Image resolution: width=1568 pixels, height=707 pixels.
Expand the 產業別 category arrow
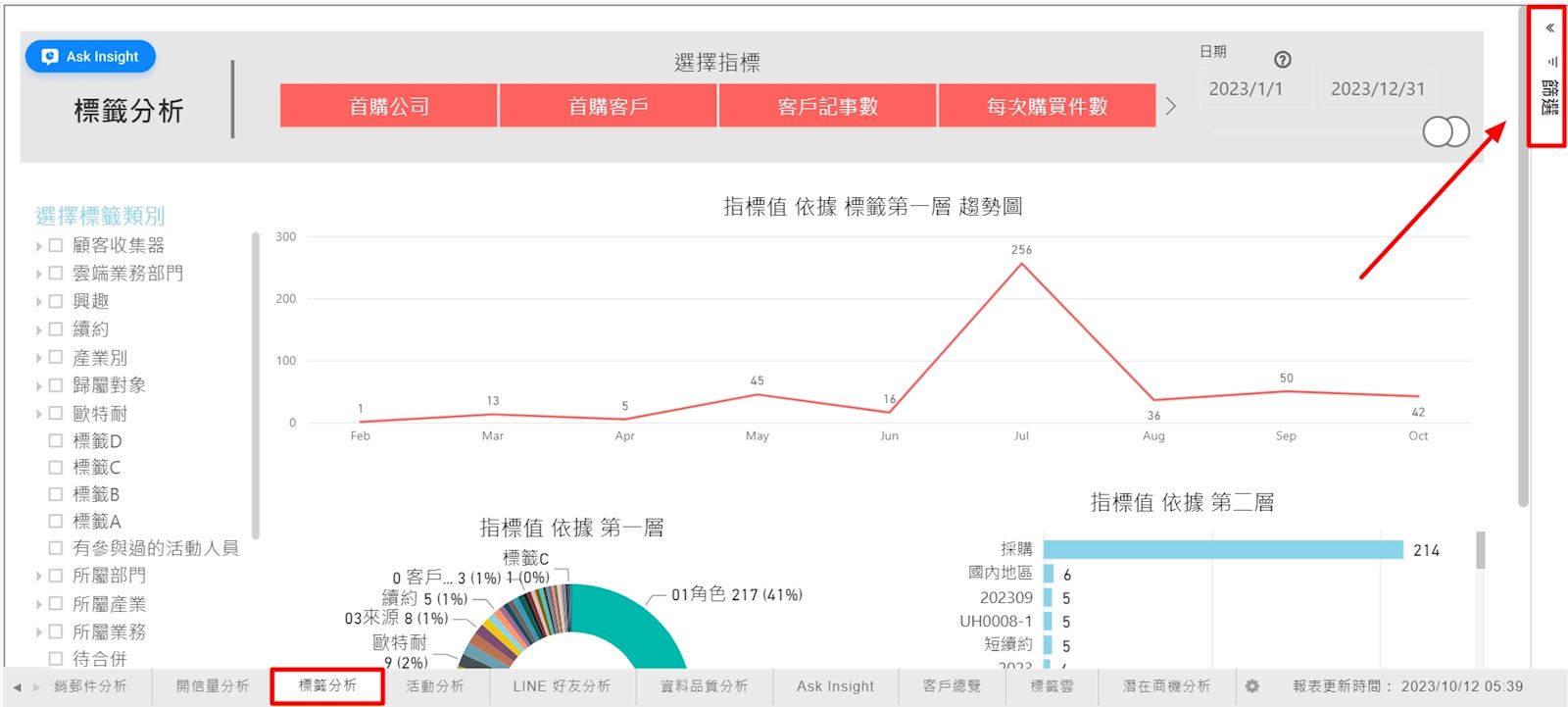coord(39,358)
